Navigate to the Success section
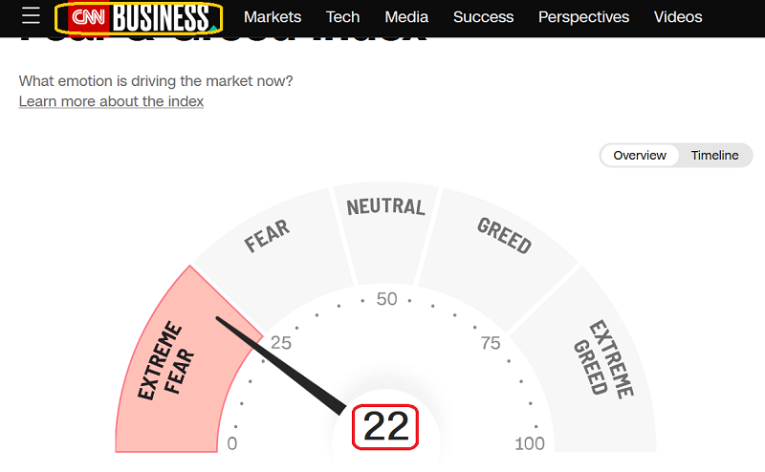 tap(483, 17)
